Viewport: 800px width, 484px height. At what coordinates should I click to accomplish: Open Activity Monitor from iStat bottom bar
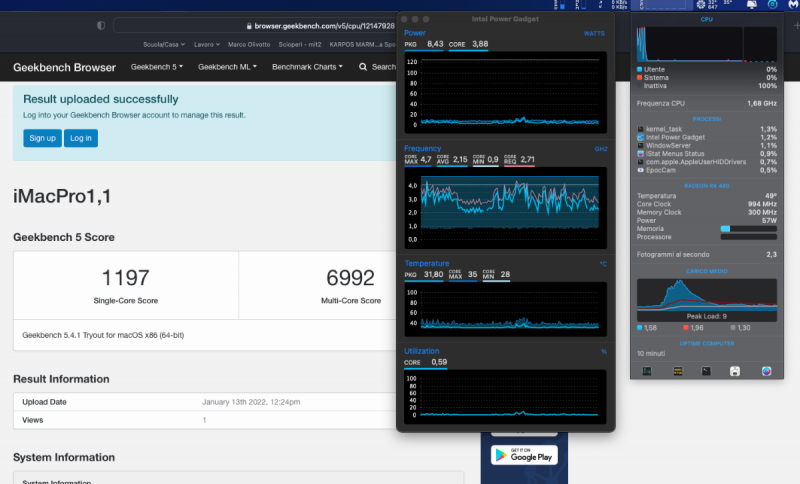click(647, 371)
